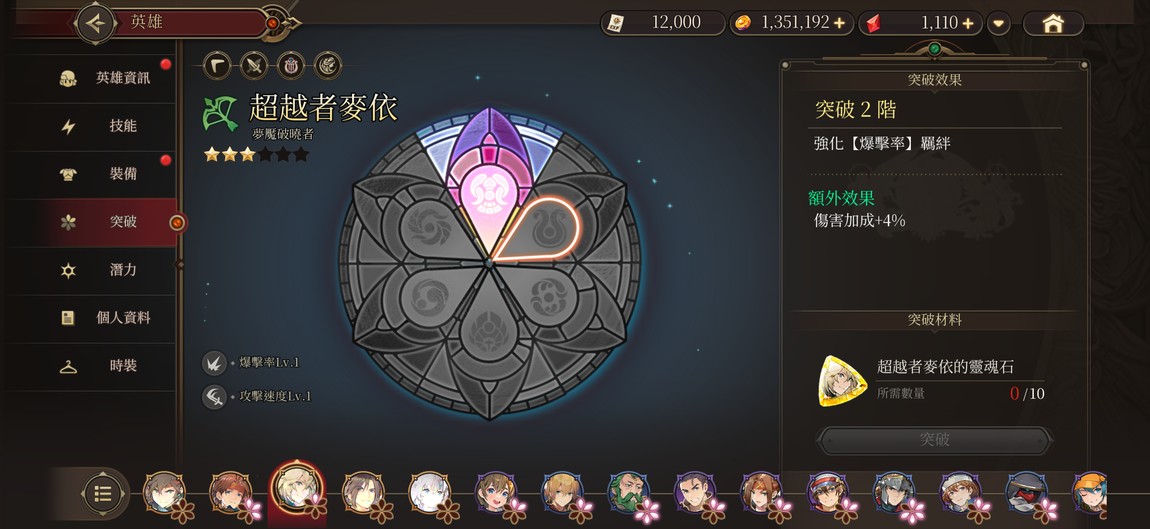1150x529 pixels.
Task: Select the 攻擊速度 Lv.1 bond icon
Action: coord(214,397)
